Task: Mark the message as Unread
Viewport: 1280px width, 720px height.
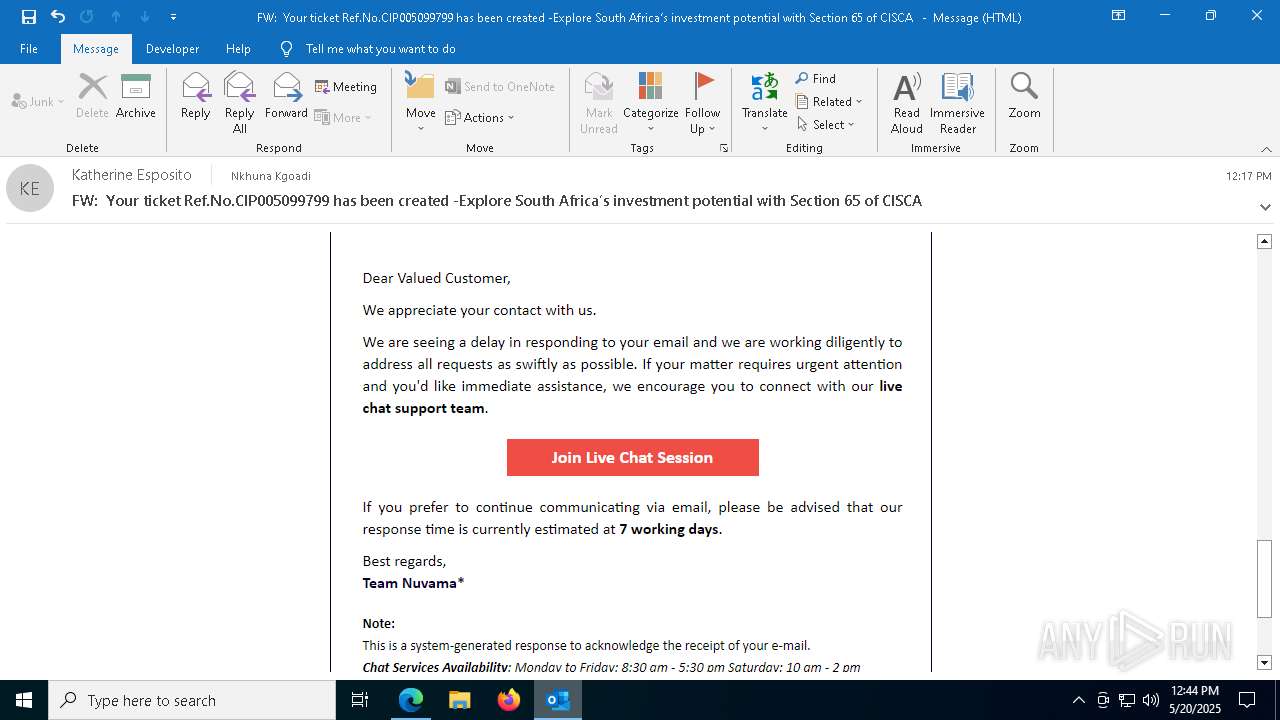Action: point(599,102)
